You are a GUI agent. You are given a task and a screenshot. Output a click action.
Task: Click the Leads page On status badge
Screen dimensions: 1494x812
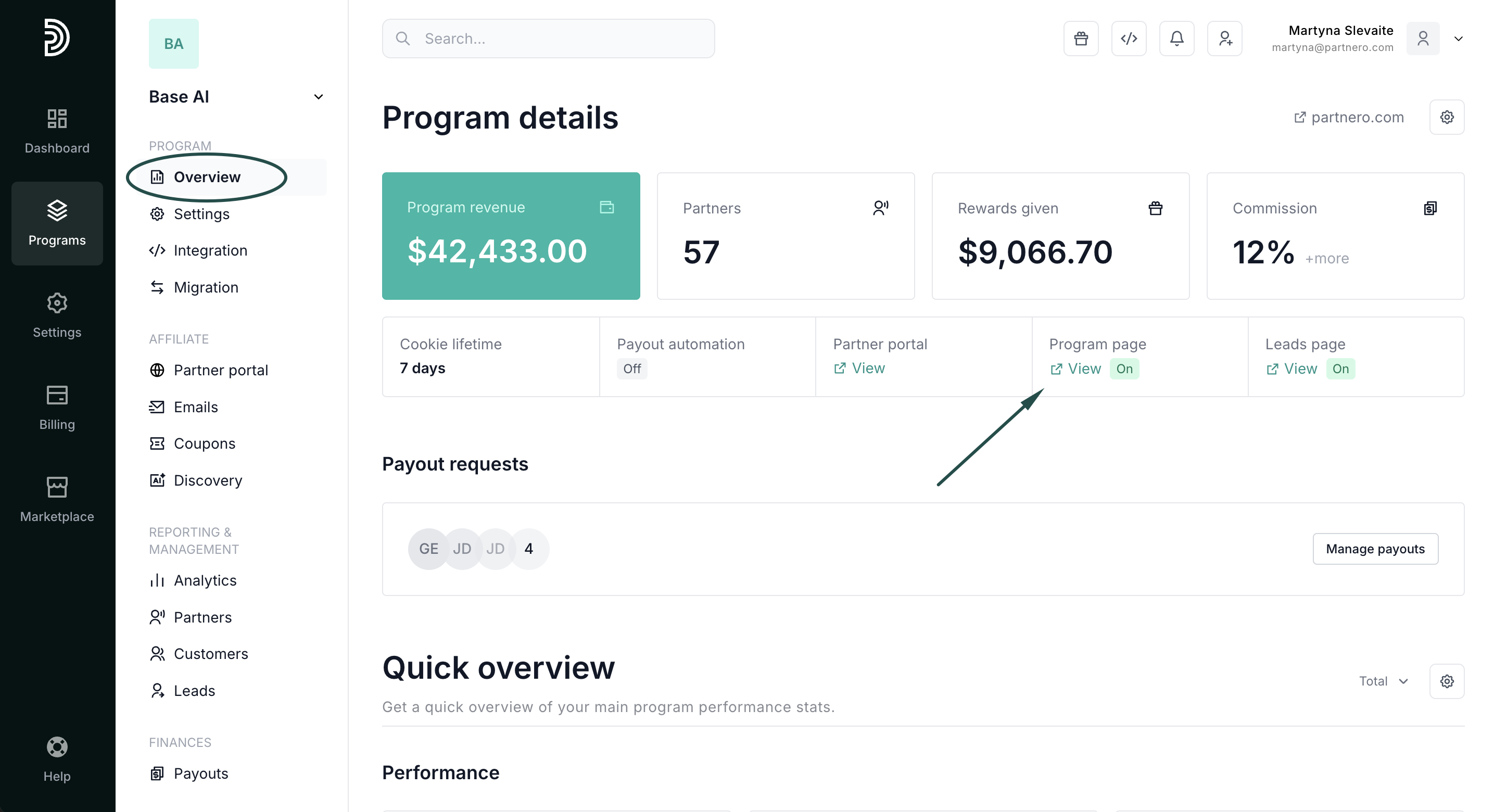1340,369
